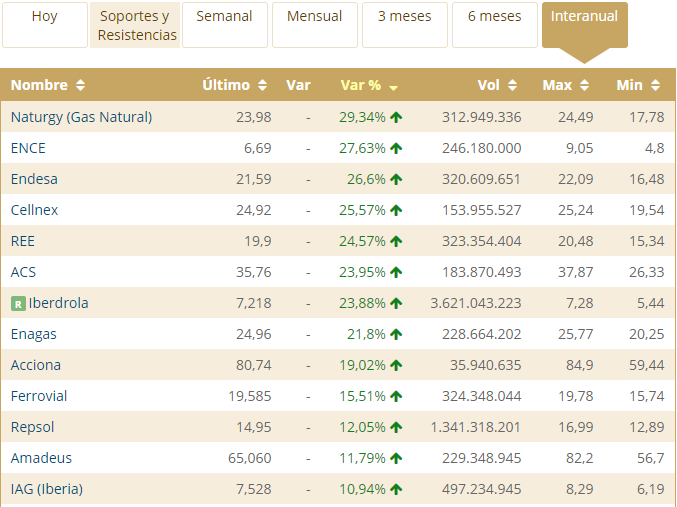Select ENCE volume 246.180.000
The width and height of the screenshot is (677, 507).
pyautogui.click(x=481, y=148)
